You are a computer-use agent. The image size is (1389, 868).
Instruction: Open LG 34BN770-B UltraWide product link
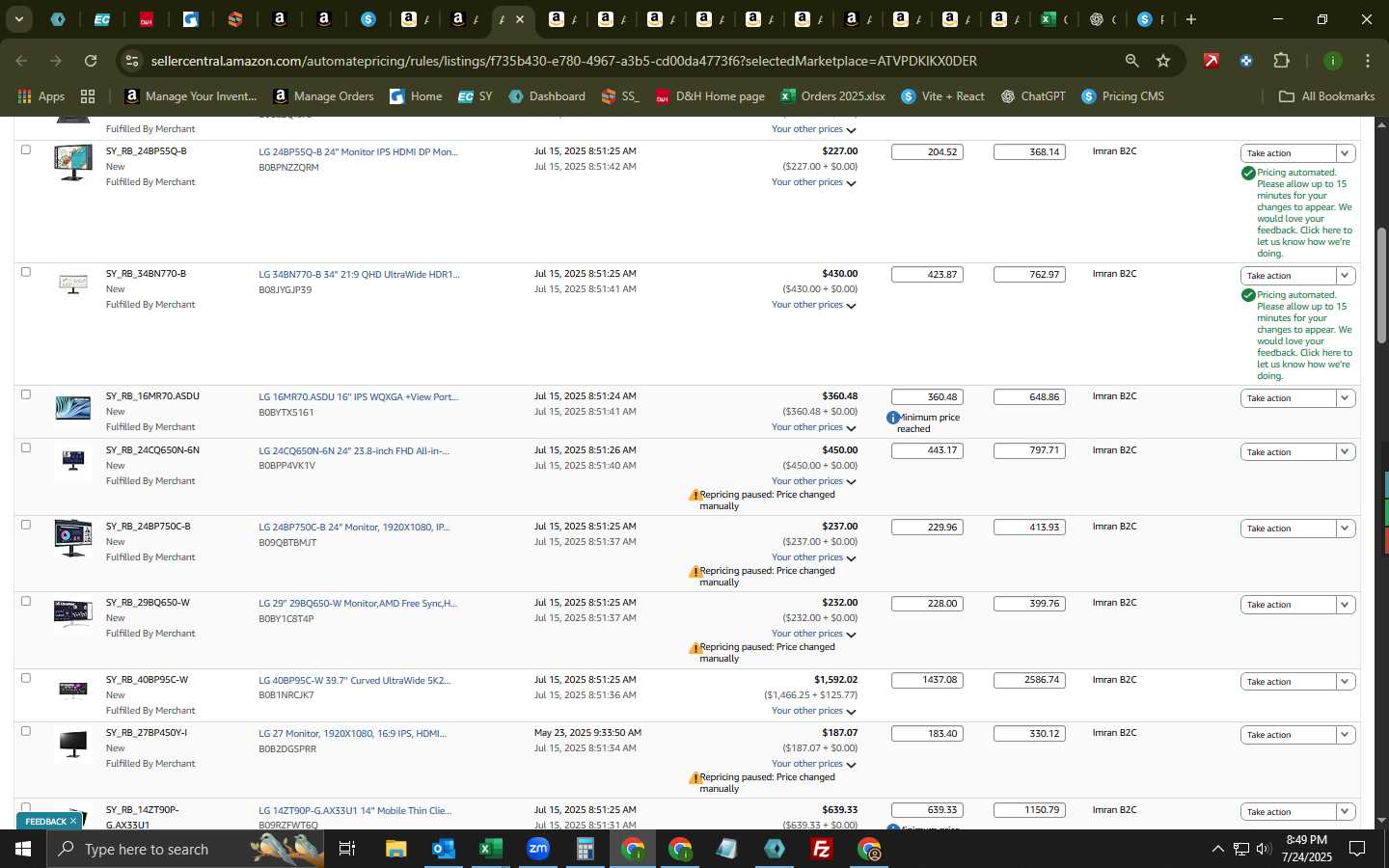point(359,274)
